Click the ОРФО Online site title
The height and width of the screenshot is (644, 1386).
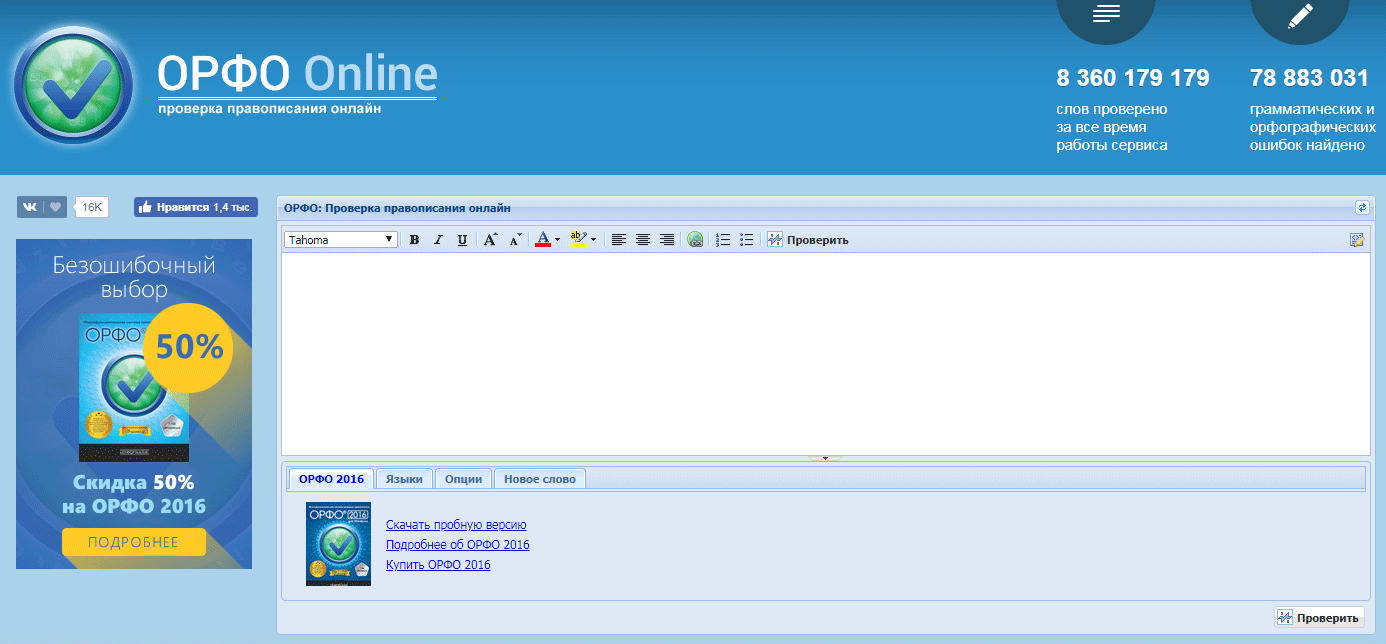click(x=297, y=73)
